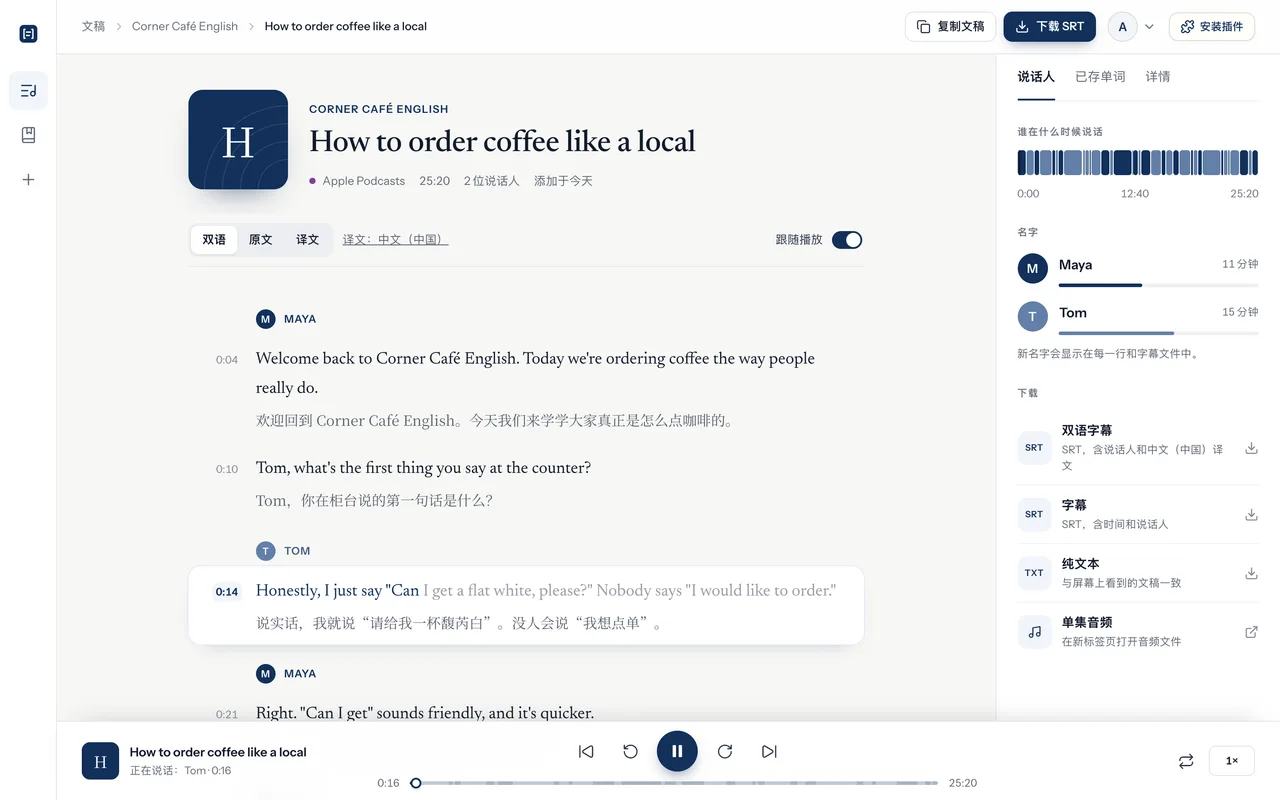The height and width of the screenshot is (800, 1280).
Task: Click the 安装插件 button
Action: [x=1212, y=27]
